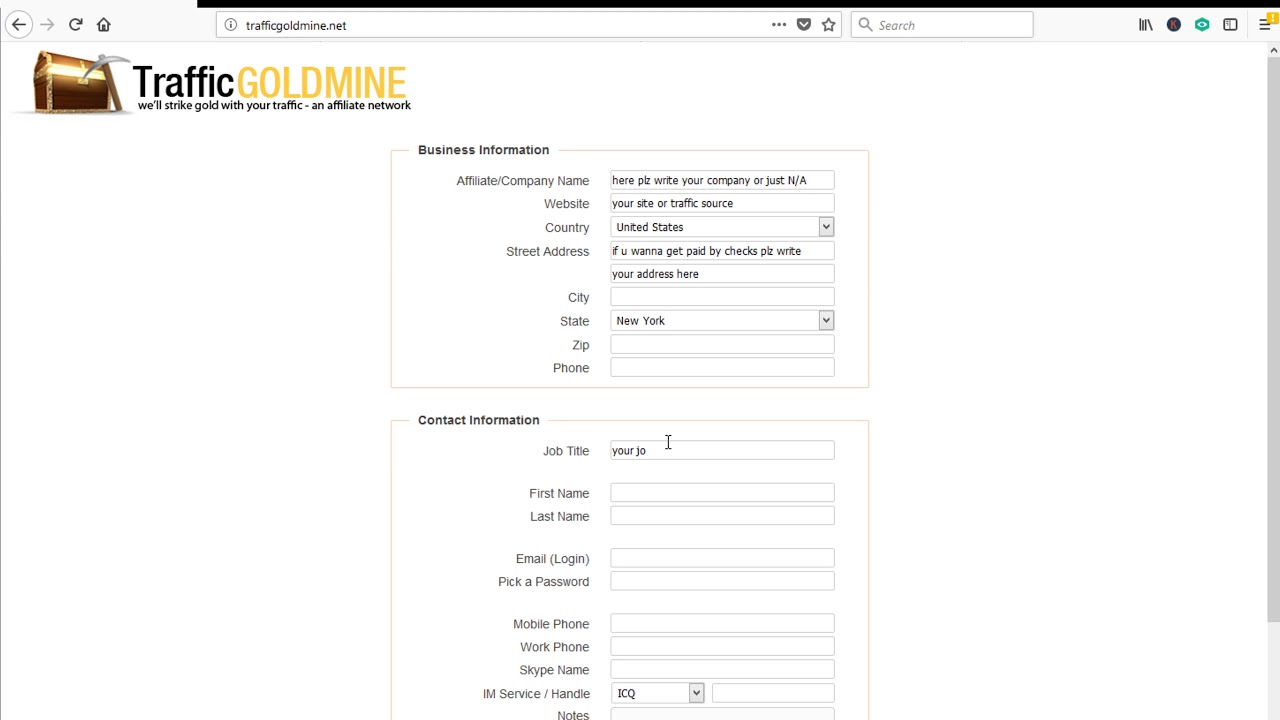Open the browser hamburger menu
This screenshot has width=1280, height=720.
[1265, 25]
